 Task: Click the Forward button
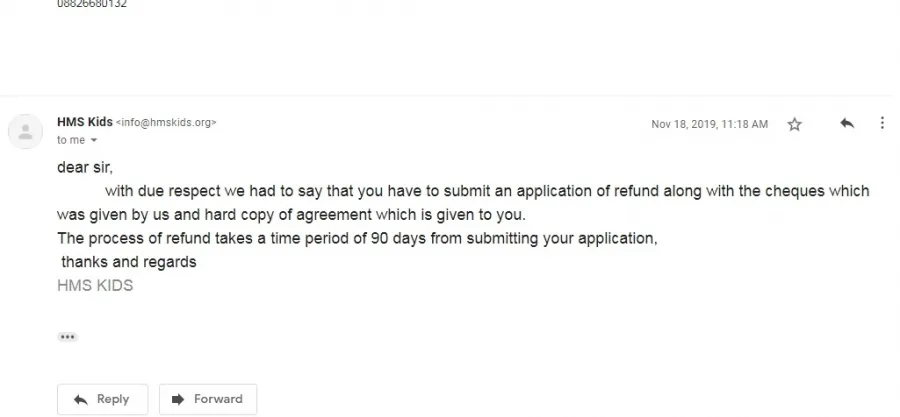click(x=208, y=399)
